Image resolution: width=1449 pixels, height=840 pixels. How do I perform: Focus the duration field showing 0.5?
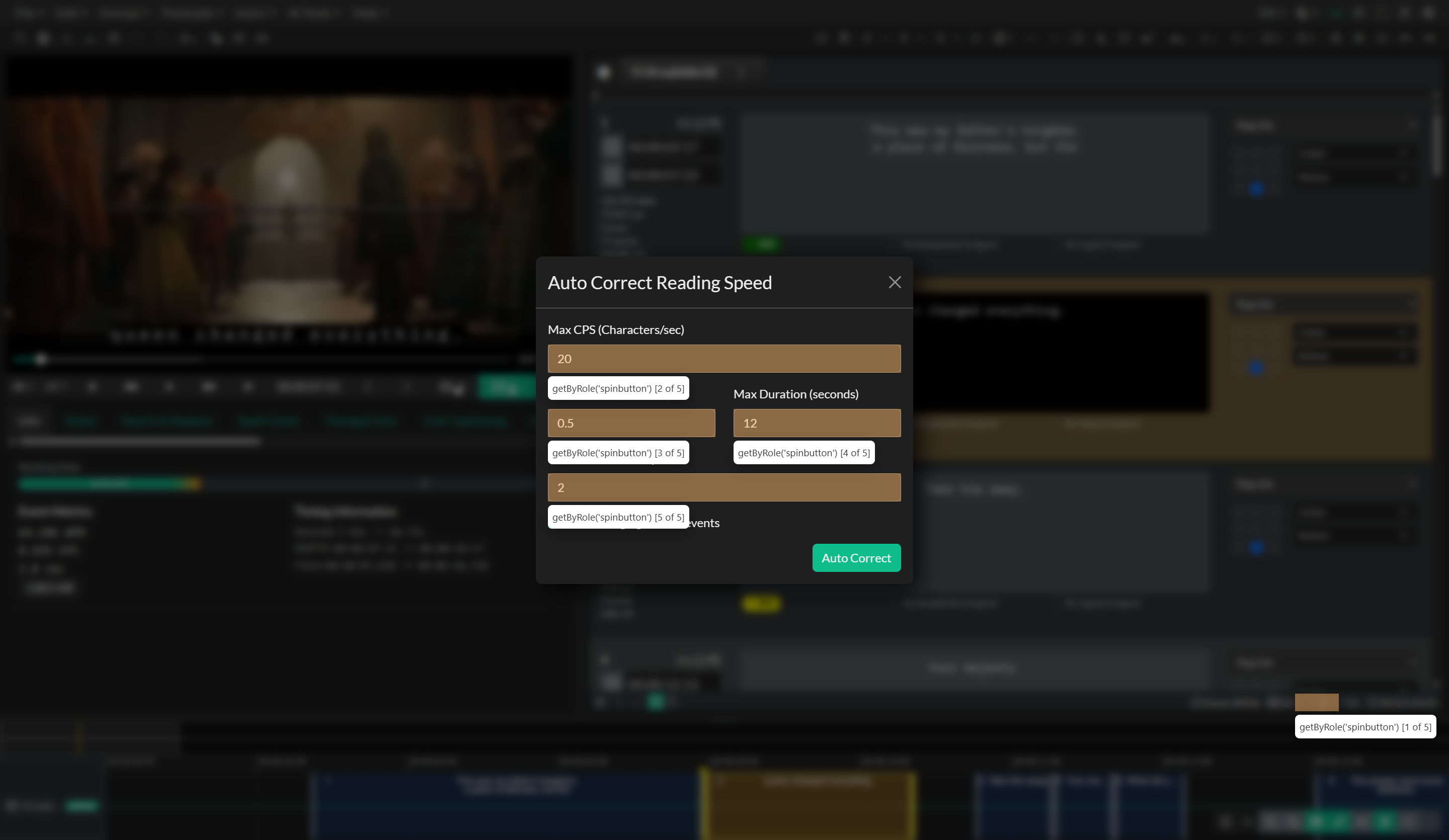coord(631,423)
